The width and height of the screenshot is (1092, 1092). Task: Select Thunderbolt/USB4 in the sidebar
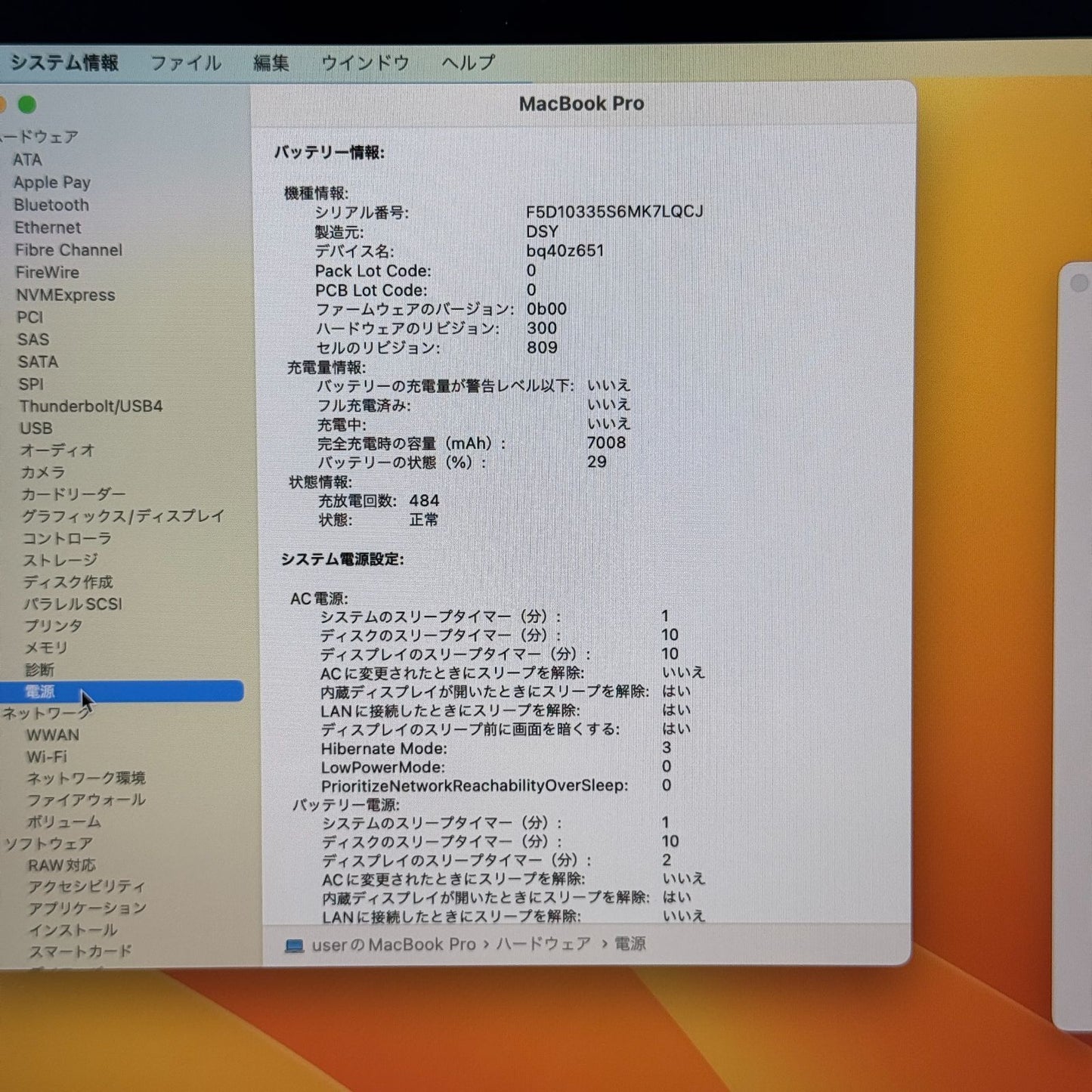(91, 406)
